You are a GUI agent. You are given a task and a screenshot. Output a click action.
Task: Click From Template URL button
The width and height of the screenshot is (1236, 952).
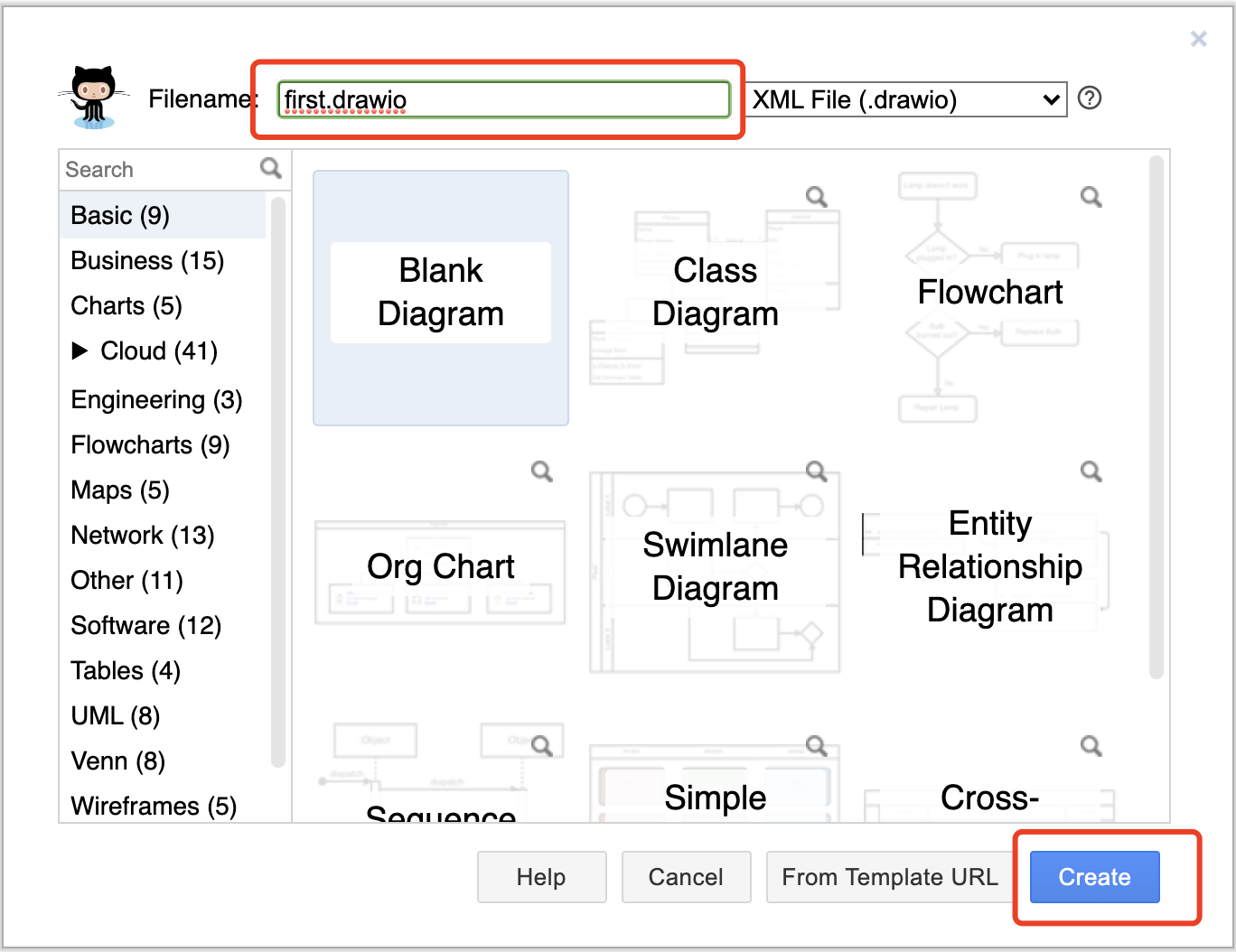(889, 877)
